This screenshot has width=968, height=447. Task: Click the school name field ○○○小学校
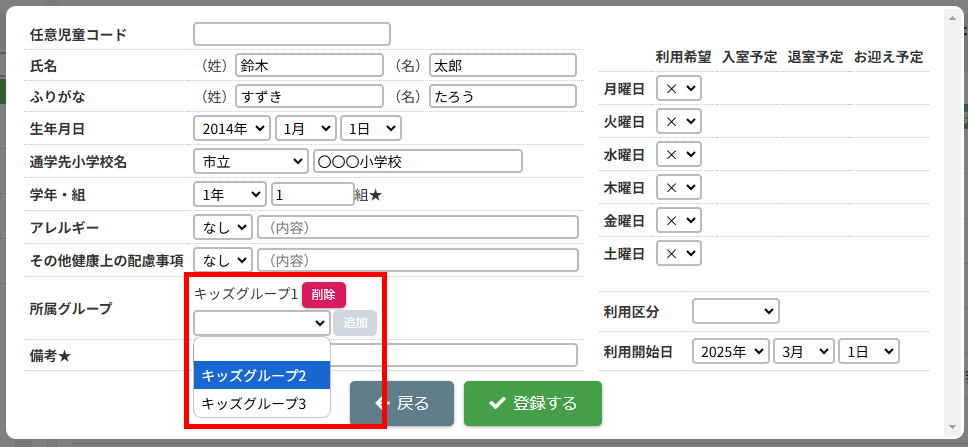(x=417, y=161)
